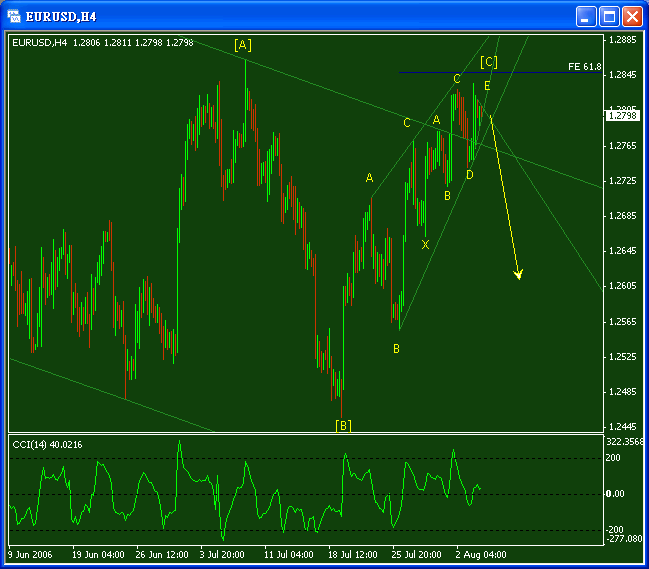This screenshot has height=569, width=649.
Task: Click the OHLC quote header in chart
Action: [103, 43]
